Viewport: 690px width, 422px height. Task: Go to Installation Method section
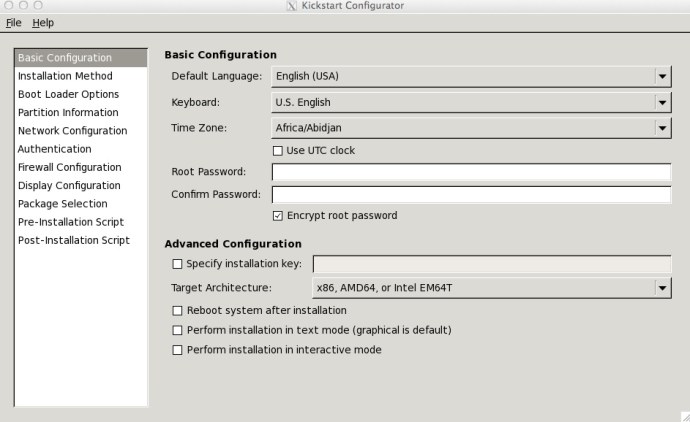pyautogui.click(x=81, y=76)
